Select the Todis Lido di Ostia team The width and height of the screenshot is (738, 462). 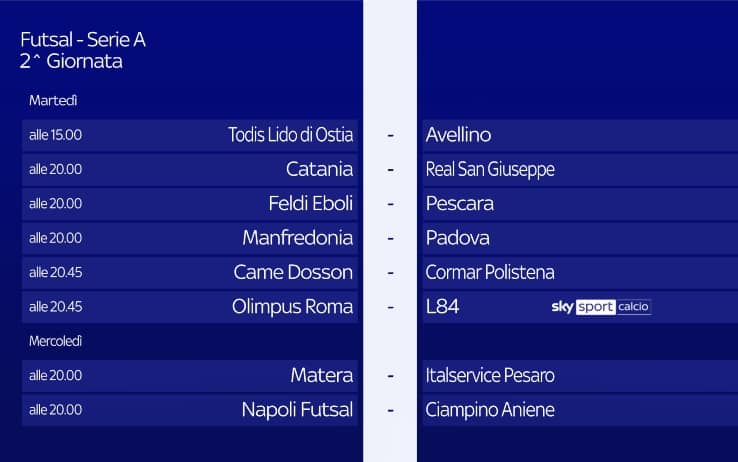click(x=290, y=135)
